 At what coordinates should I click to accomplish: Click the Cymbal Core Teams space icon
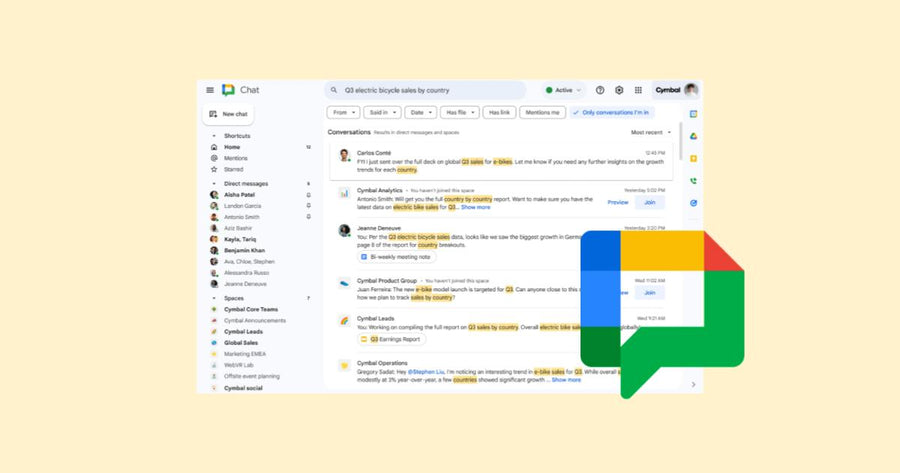[214, 309]
